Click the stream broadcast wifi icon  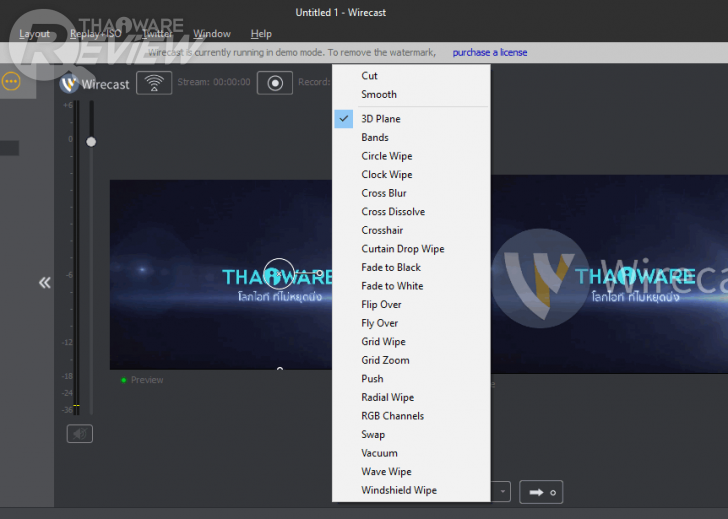(154, 83)
